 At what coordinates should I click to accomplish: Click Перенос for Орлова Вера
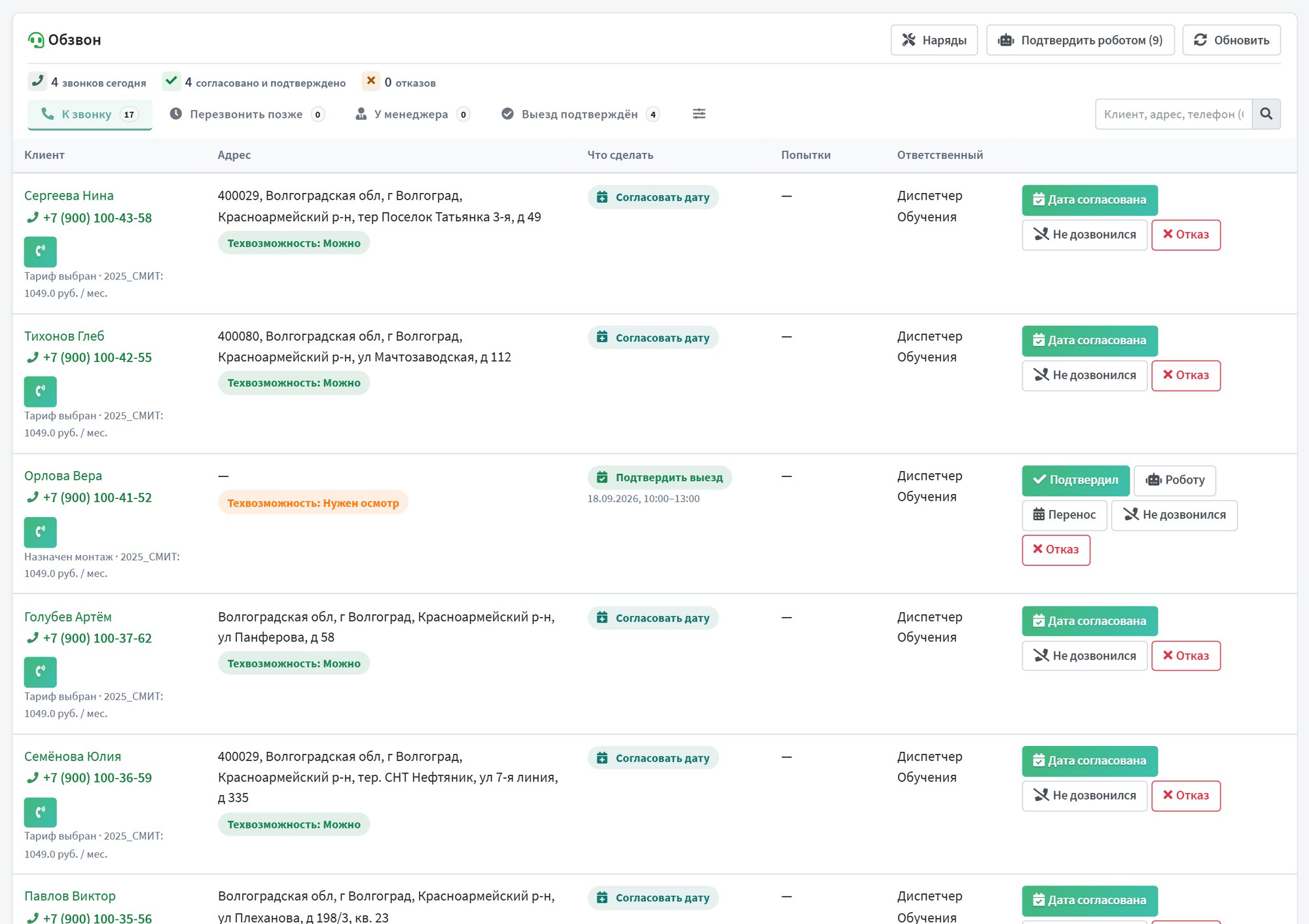tap(1064, 515)
